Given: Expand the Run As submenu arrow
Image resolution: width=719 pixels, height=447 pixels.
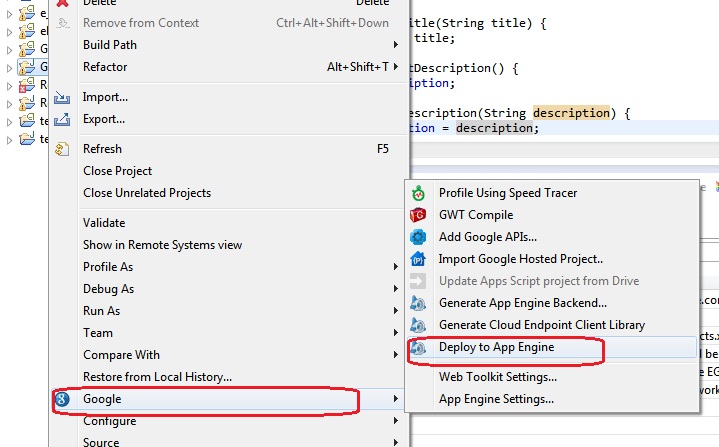Looking at the screenshot, I should (x=396, y=311).
